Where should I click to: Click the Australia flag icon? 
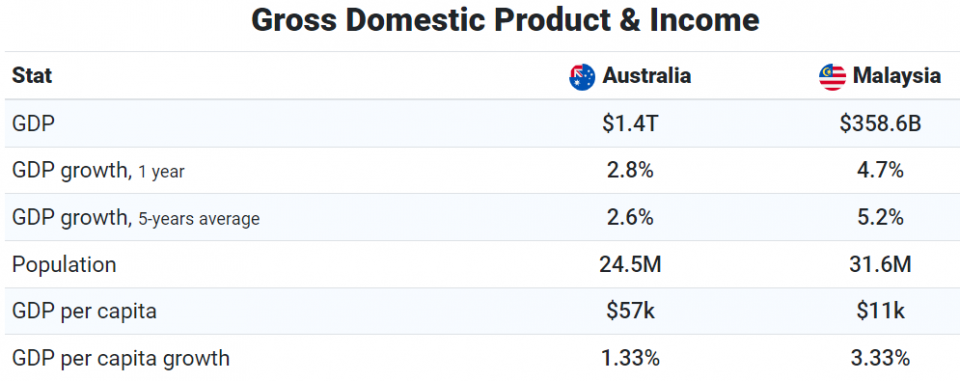[x=582, y=77]
